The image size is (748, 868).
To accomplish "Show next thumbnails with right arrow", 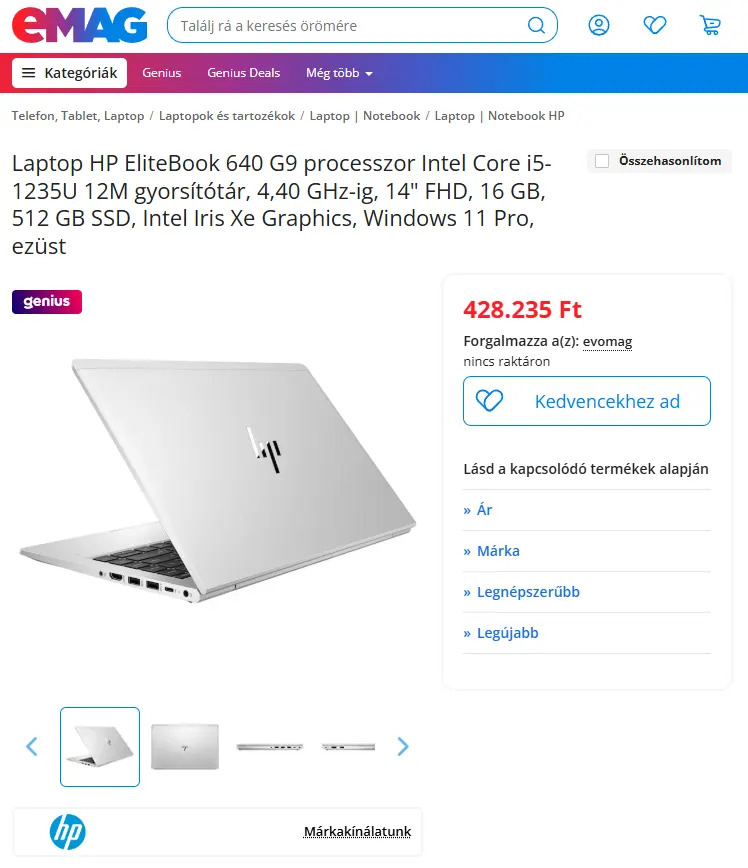I will point(403,746).
